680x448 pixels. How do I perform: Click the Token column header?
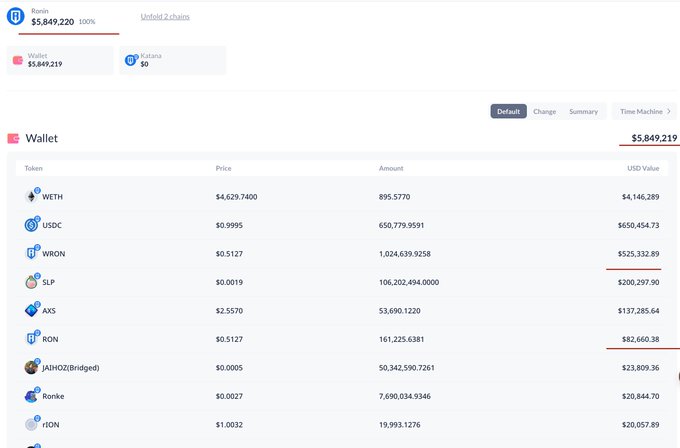coord(34,168)
